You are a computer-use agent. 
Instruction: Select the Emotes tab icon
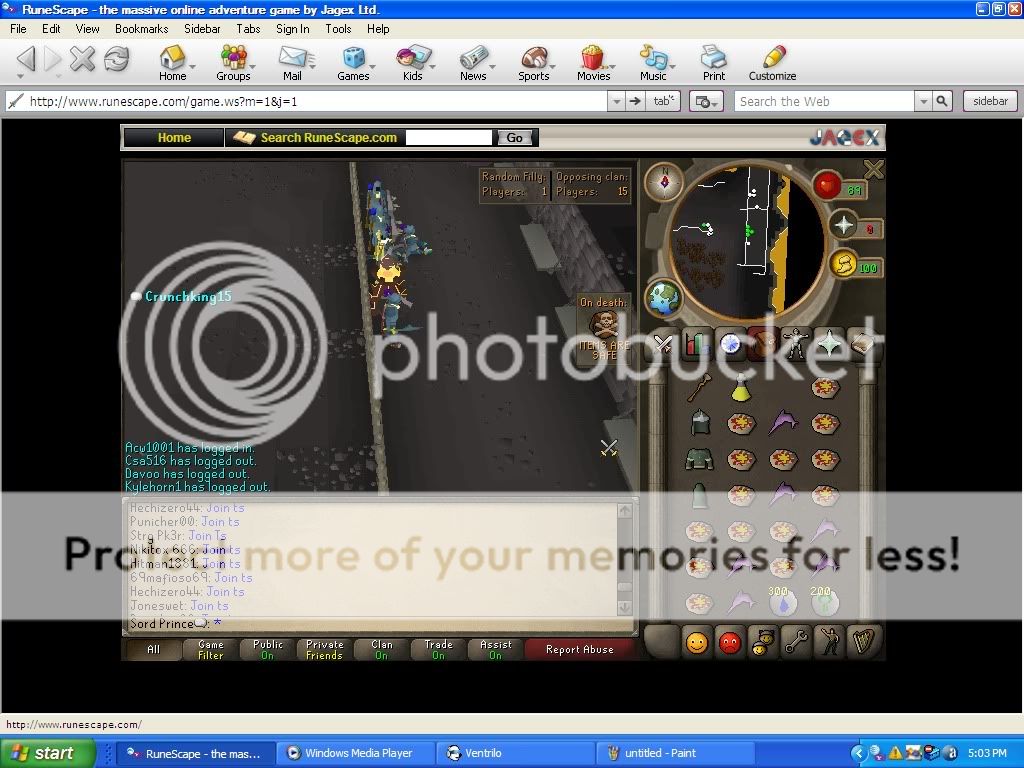[831, 642]
